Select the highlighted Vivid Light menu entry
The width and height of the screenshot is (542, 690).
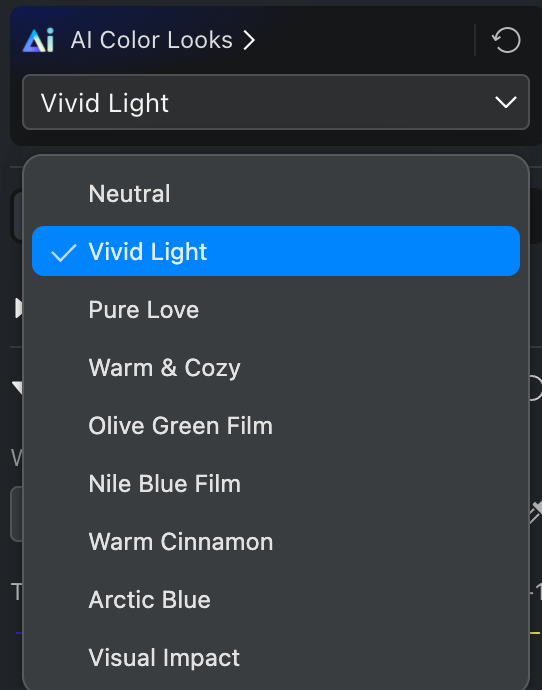point(276,251)
